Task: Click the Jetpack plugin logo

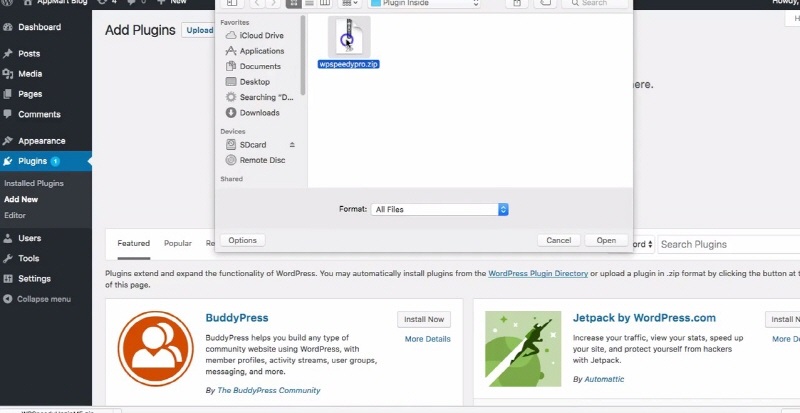Action: click(523, 348)
